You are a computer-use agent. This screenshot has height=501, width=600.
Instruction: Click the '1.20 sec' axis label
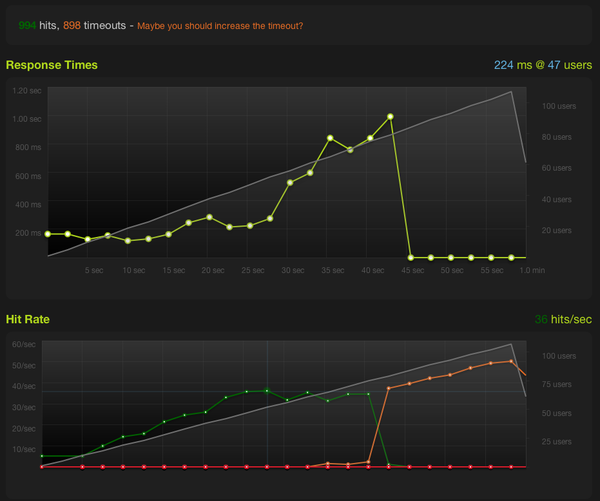(27, 91)
